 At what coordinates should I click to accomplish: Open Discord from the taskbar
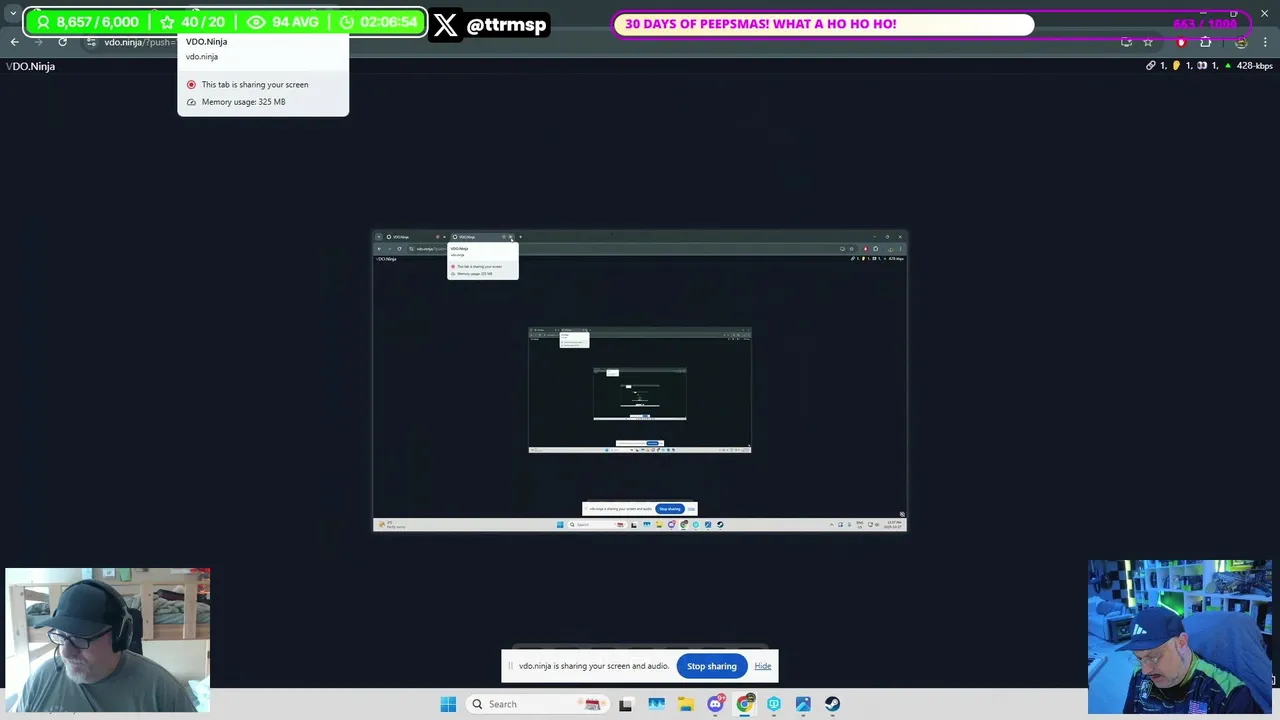[715, 704]
